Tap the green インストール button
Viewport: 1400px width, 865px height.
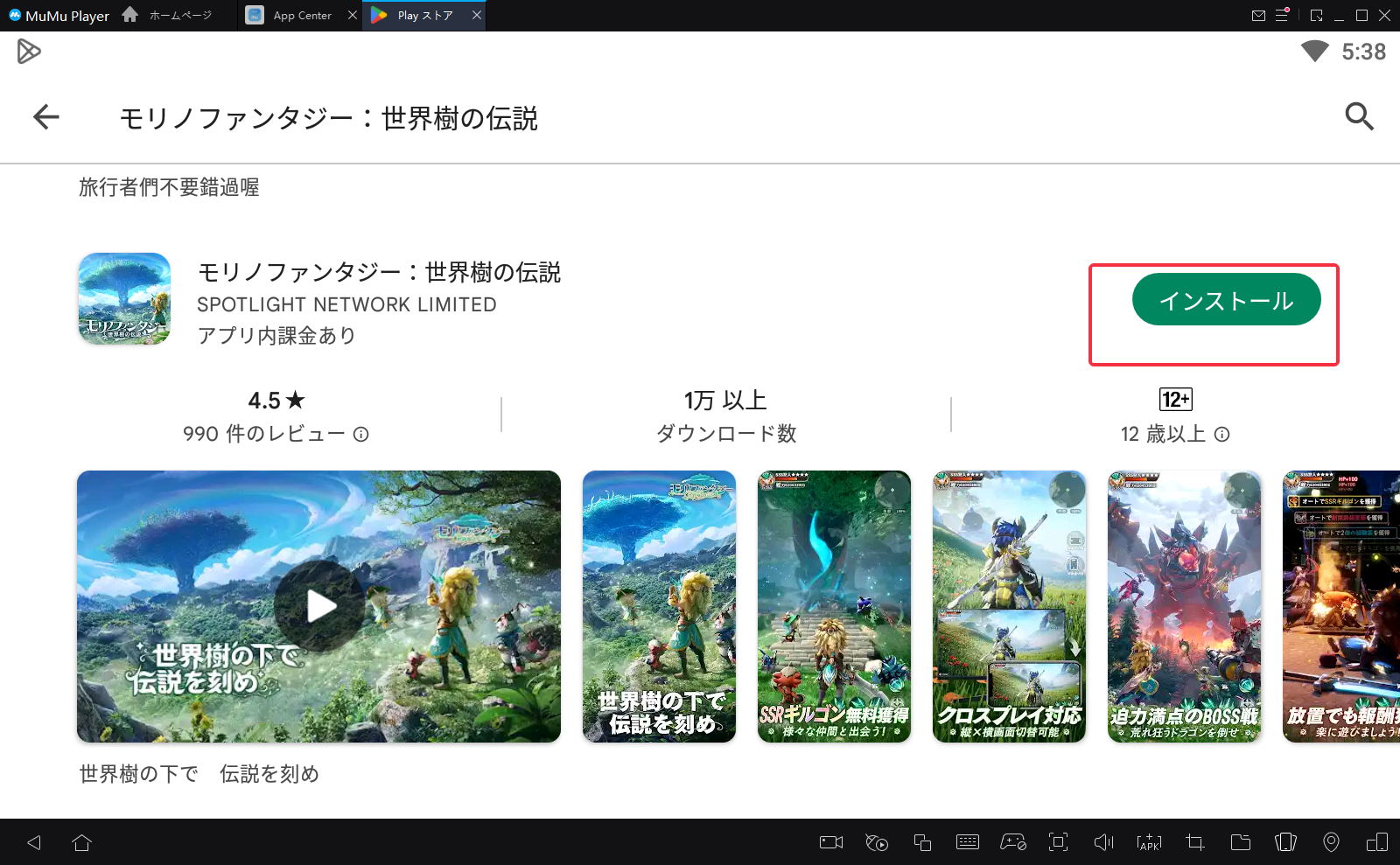[x=1226, y=300]
